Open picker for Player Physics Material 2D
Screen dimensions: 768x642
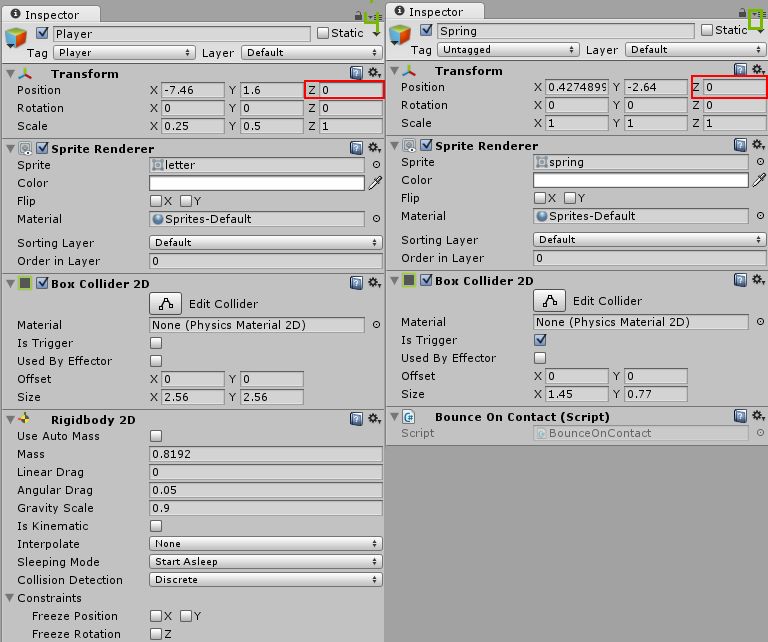point(376,325)
